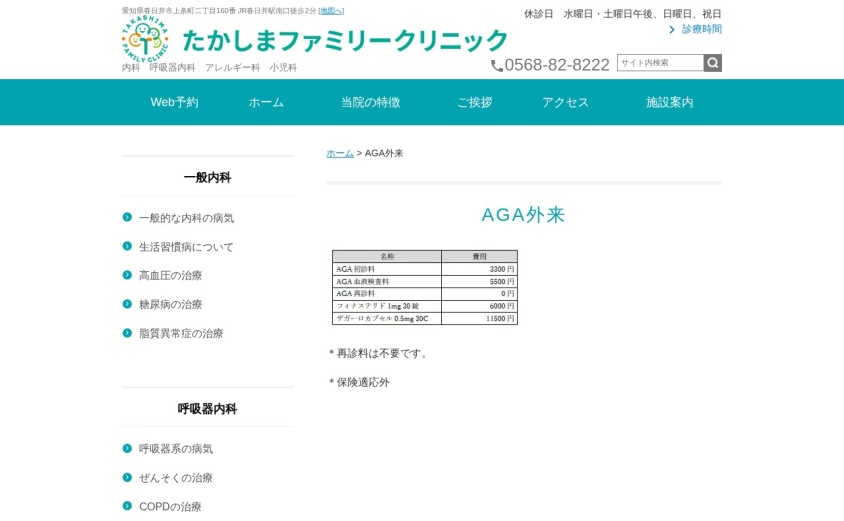Click the AGA外来 page heading
Image resolution: width=844 pixels, height=521 pixels.
523,215
